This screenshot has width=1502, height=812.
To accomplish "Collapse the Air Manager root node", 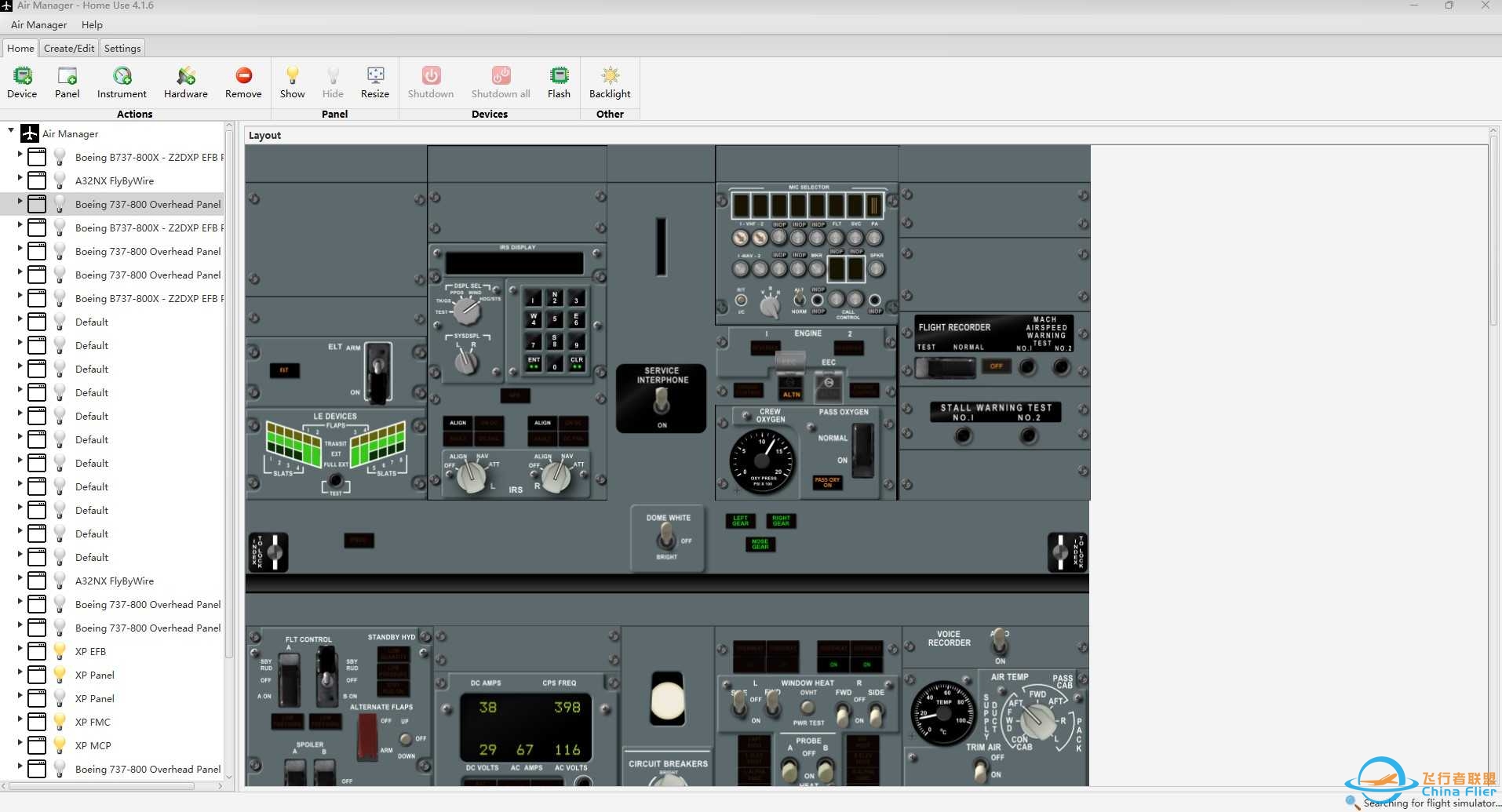I will coord(11,131).
